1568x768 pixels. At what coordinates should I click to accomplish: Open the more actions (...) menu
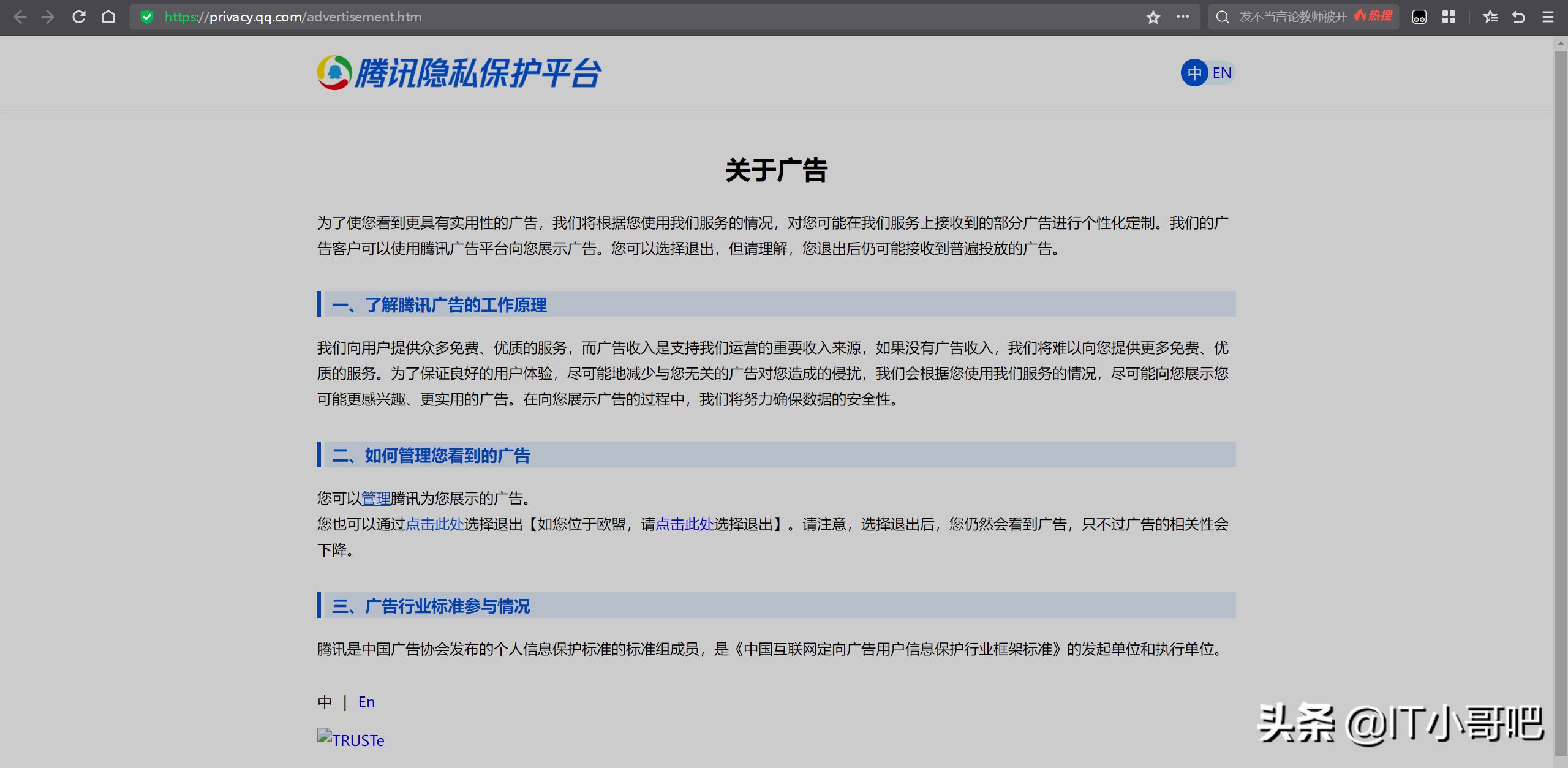pyautogui.click(x=1183, y=17)
